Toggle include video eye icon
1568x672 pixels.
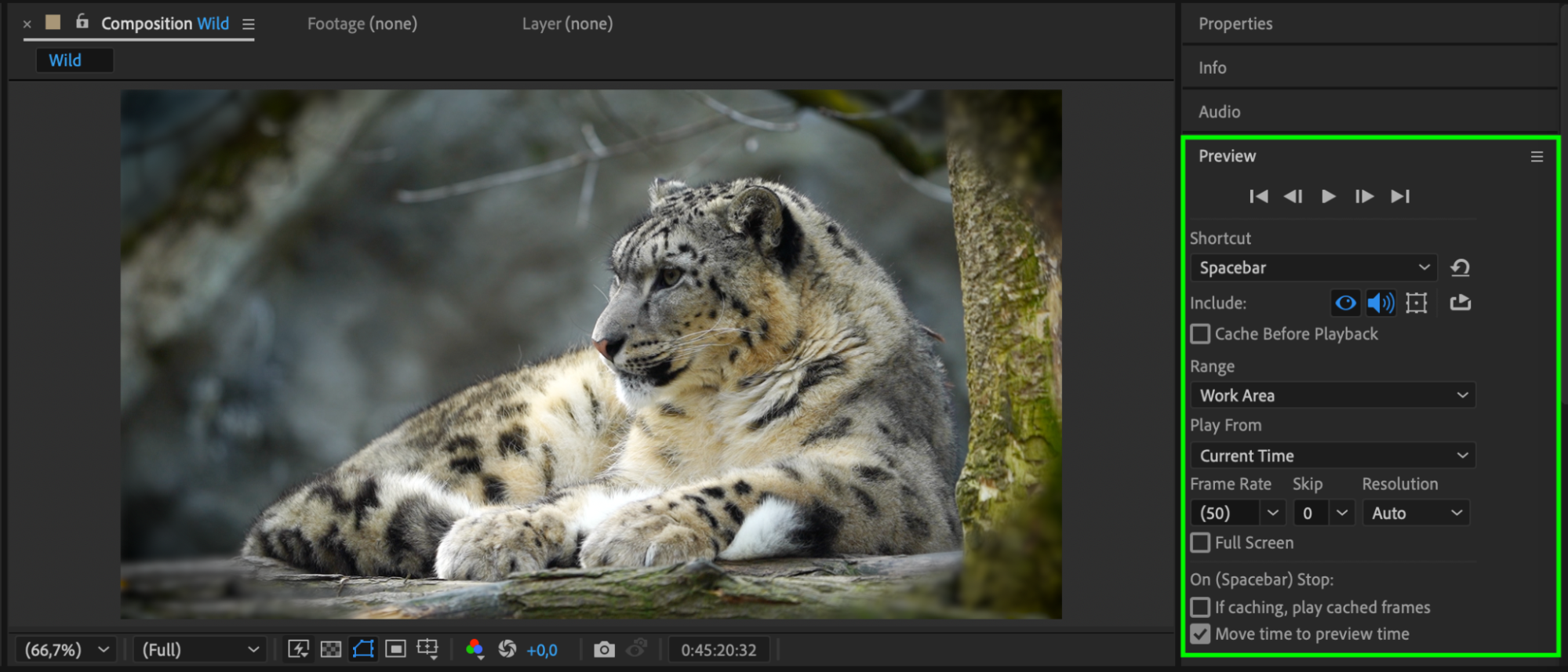coord(1345,303)
